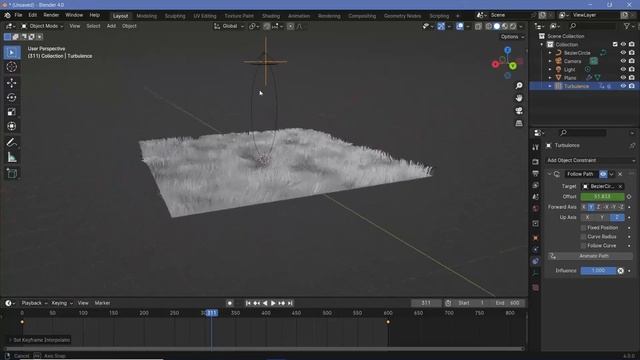
Task: Enable the Follow Curve checkbox
Action: click(x=583, y=246)
